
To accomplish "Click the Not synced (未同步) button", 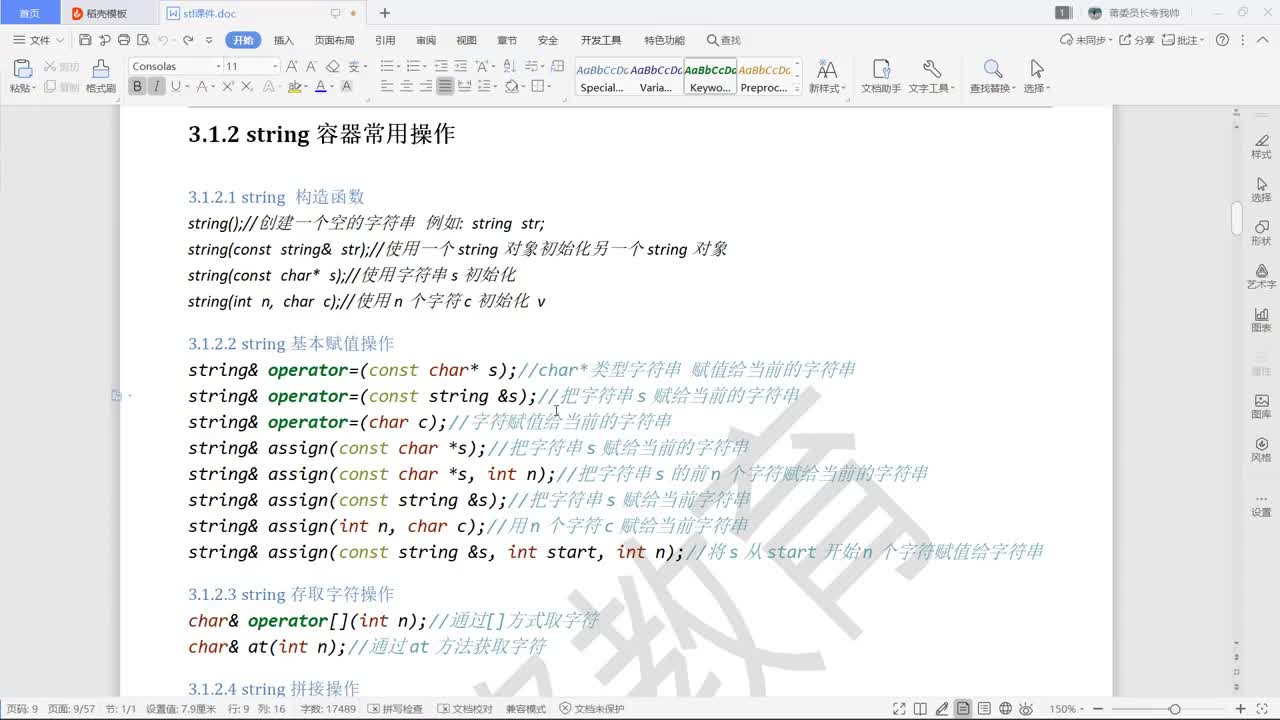I will (1085, 40).
